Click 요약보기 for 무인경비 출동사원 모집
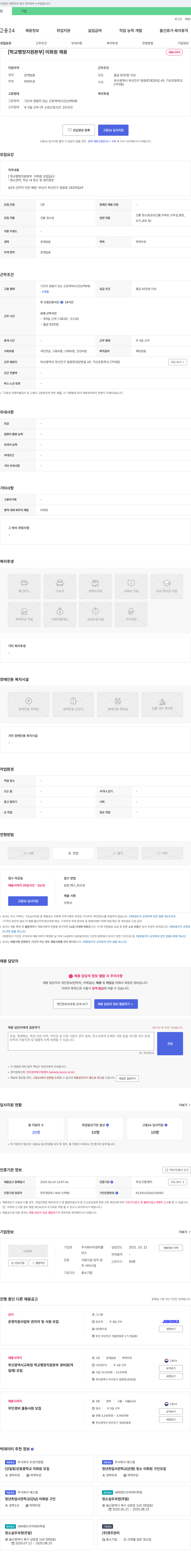The width and height of the screenshot is (191, 1568). pos(171,1412)
